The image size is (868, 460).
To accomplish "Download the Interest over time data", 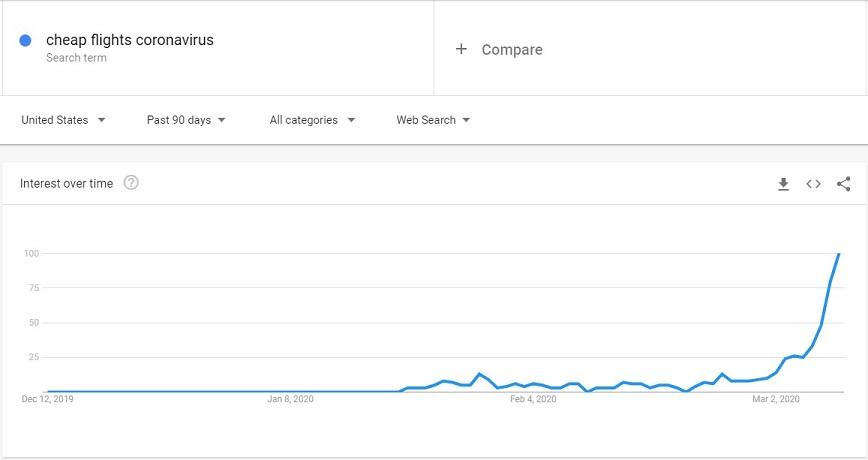I will coord(783,184).
